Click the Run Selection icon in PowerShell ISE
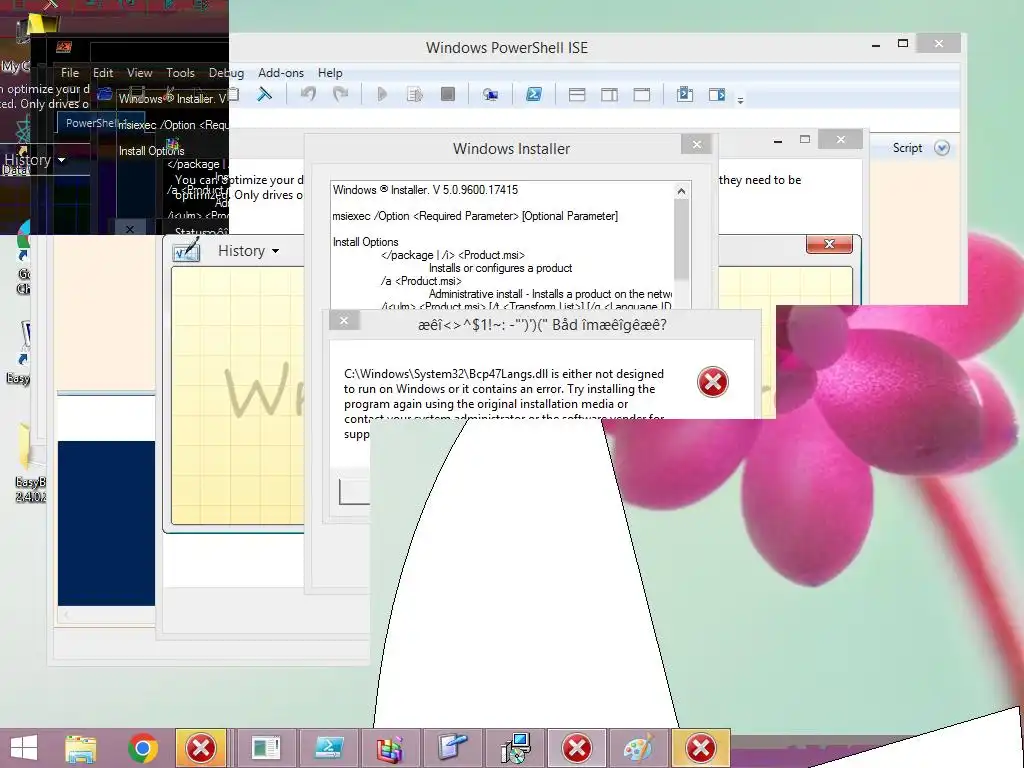Image resolution: width=1024 pixels, height=768 pixels. (415, 95)
